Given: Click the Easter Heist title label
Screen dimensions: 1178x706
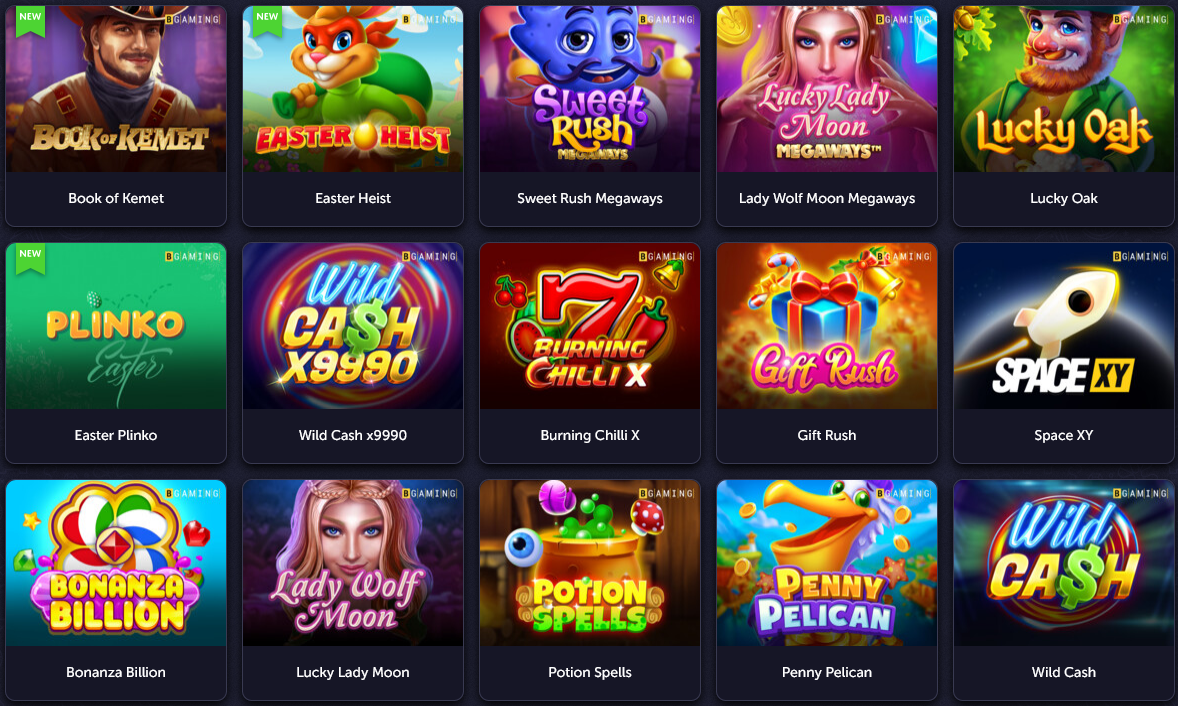Looking at the screenshot, I should click(353, 198).
